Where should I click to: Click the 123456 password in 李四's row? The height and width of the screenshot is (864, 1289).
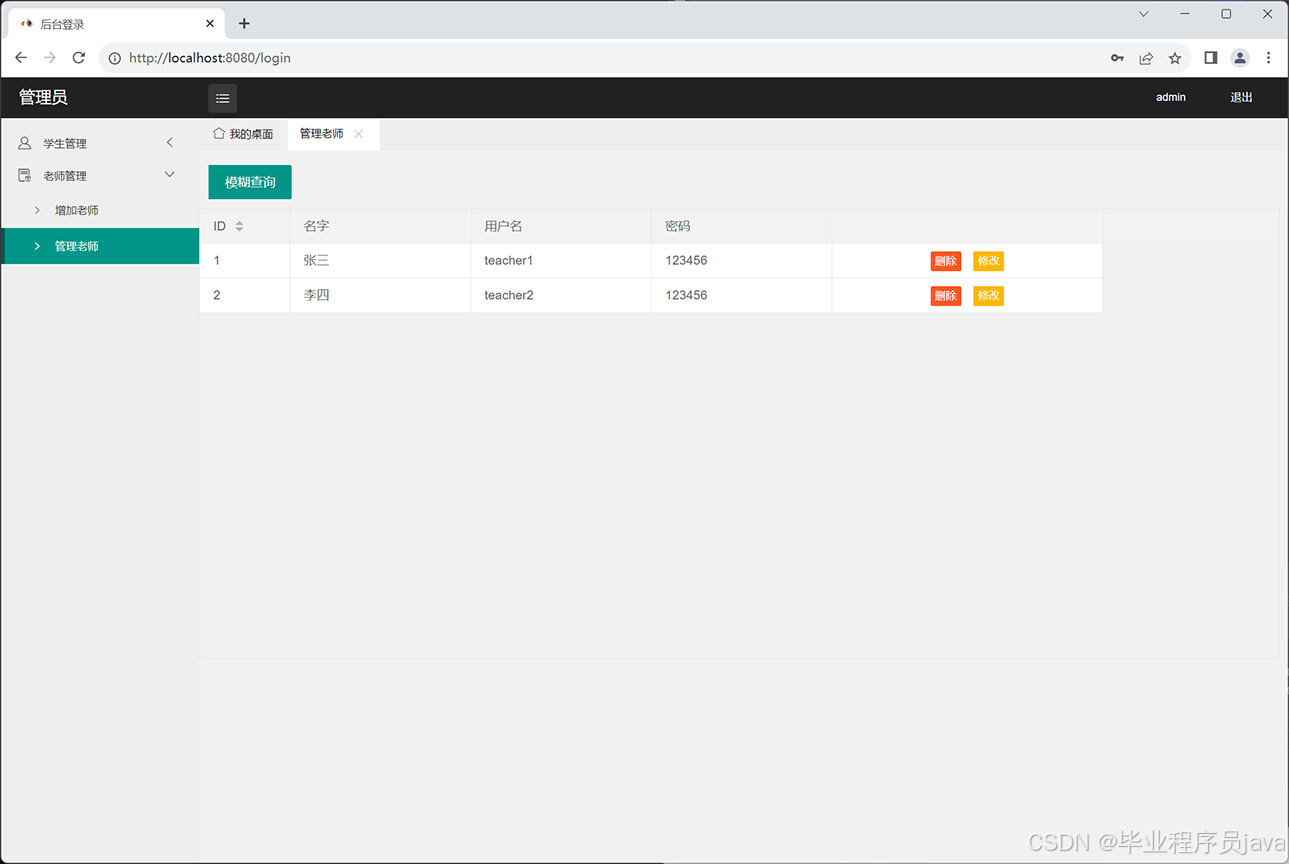(742, 296)
